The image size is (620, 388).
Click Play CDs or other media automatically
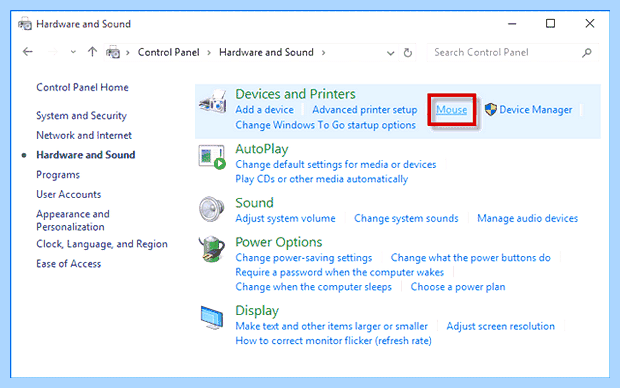coord(321,179)
